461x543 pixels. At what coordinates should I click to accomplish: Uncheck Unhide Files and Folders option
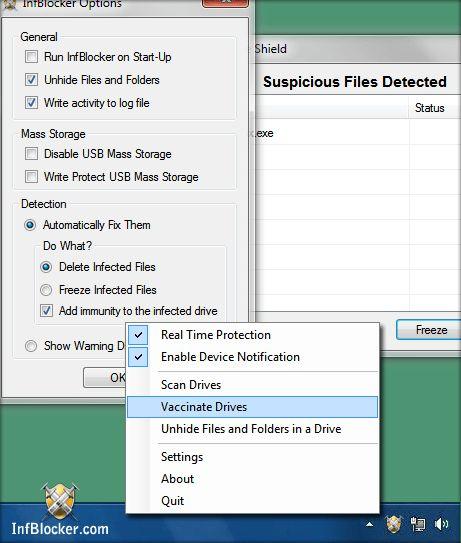(32, 80)
